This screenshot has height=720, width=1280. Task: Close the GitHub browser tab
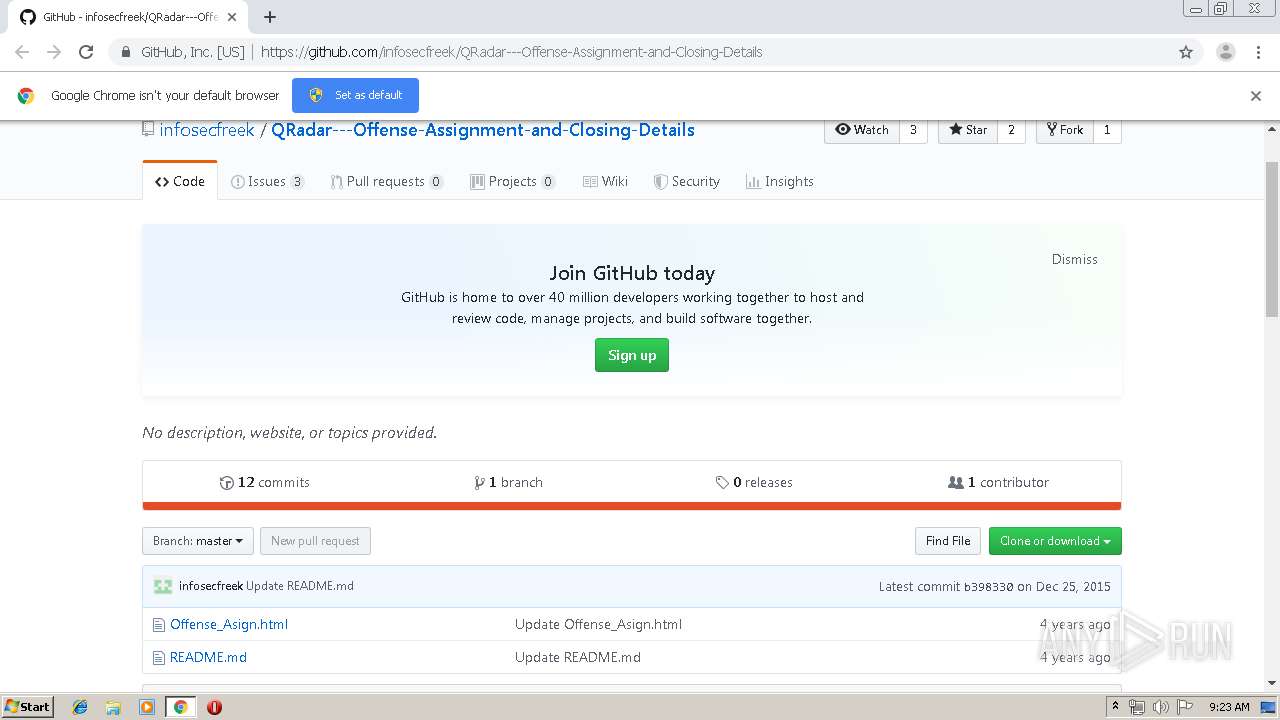pos(232,17)
